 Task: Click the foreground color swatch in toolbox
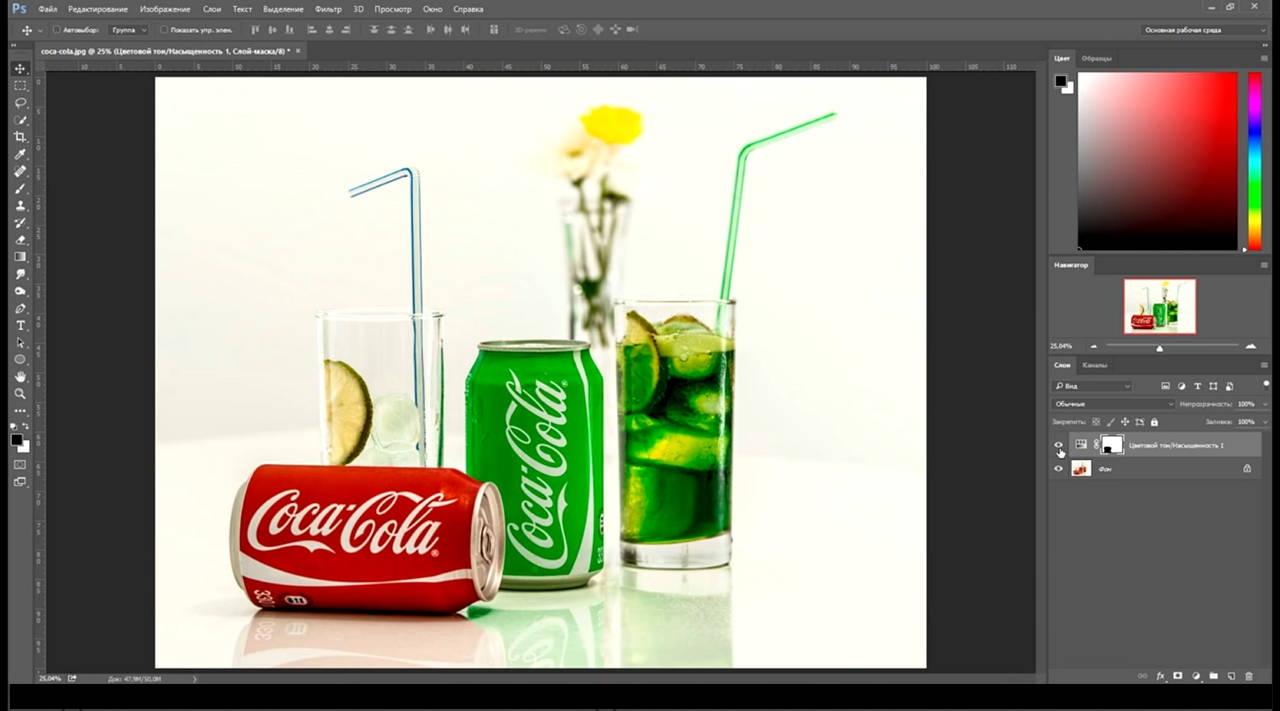[16, 439]
